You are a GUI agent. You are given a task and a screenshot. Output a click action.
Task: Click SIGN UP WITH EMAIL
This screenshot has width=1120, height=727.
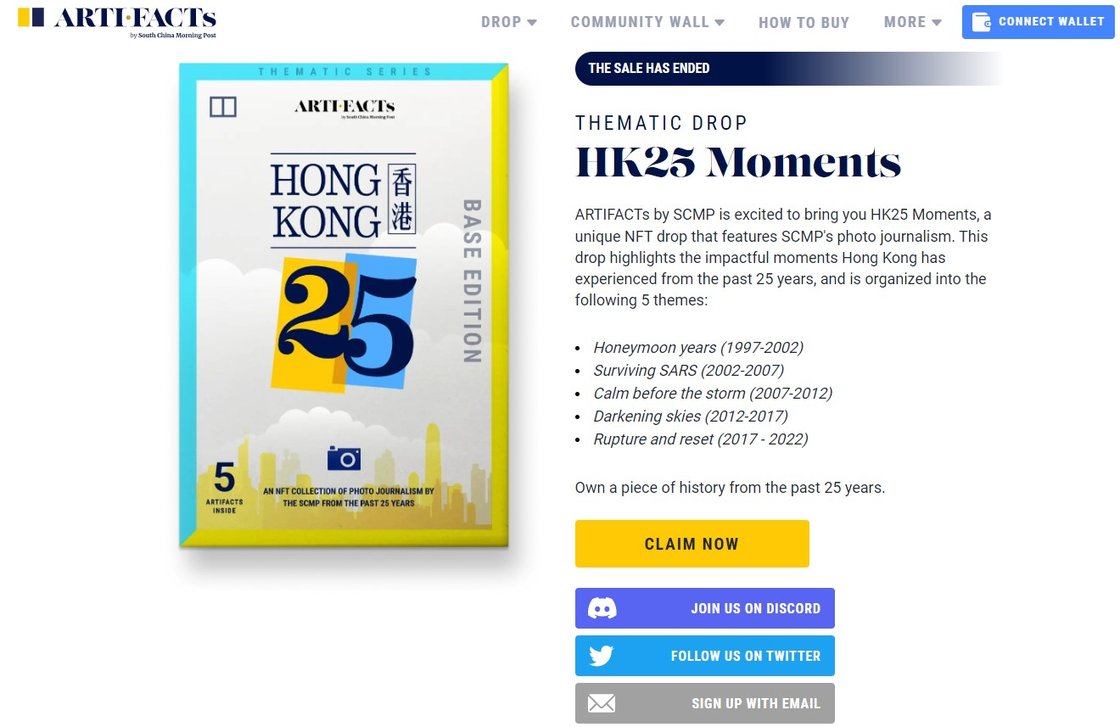tap(705, 703)
